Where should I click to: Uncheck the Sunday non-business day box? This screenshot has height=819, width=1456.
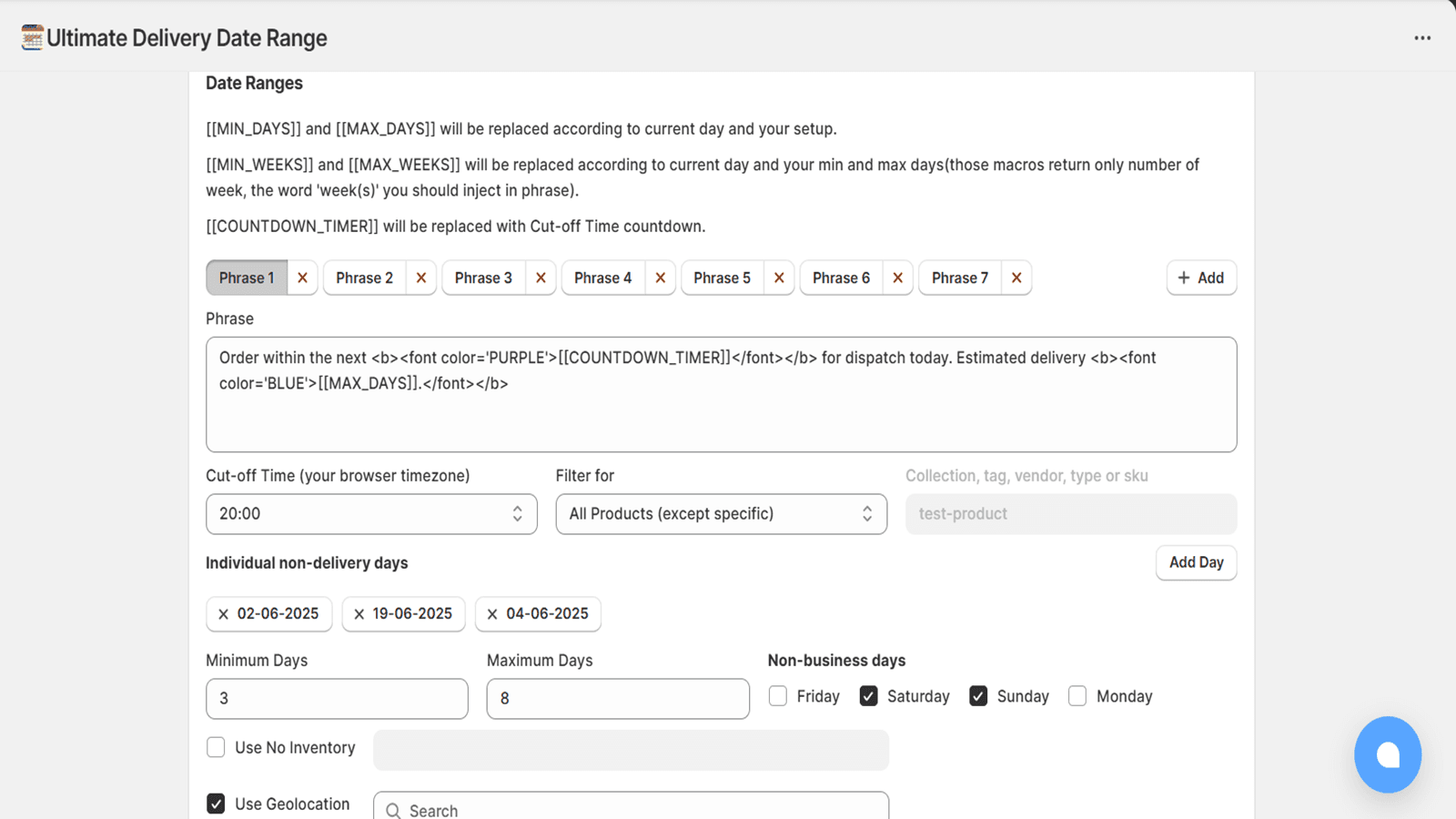[x=978, y=696]
